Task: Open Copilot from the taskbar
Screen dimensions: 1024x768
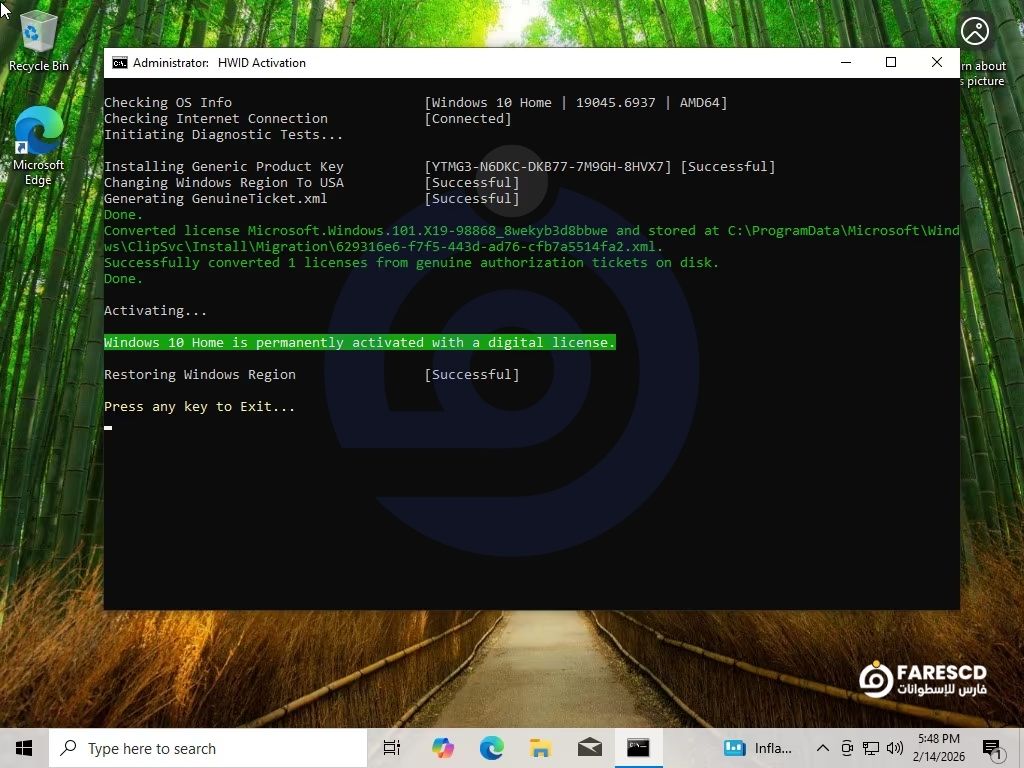Action: coord(442,748)
